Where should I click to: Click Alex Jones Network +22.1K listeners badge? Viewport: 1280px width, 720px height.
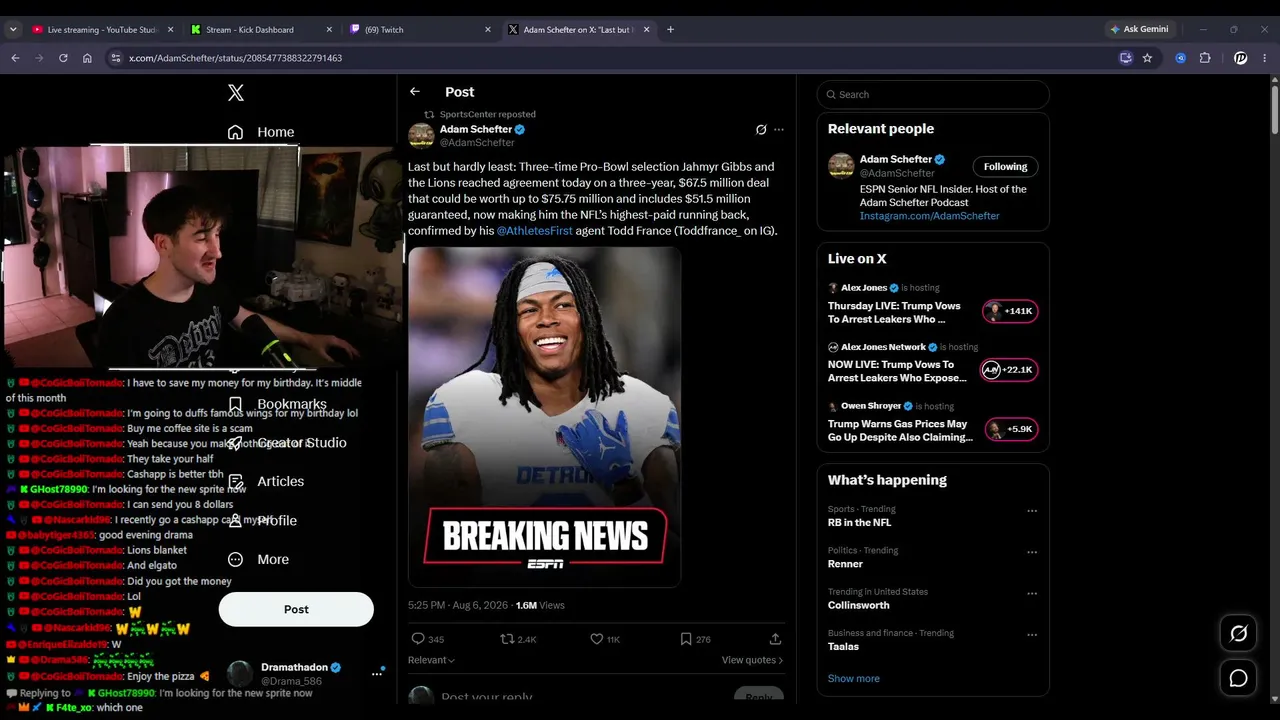[x=1010, y=370]
